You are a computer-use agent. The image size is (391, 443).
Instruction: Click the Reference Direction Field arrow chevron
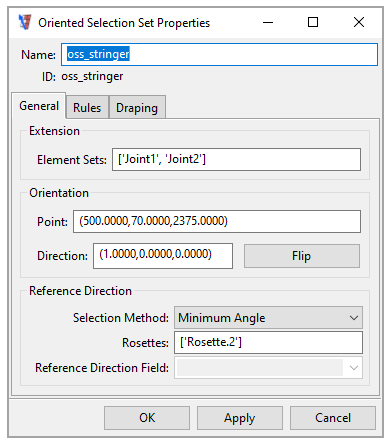click(x=354, y=368)
